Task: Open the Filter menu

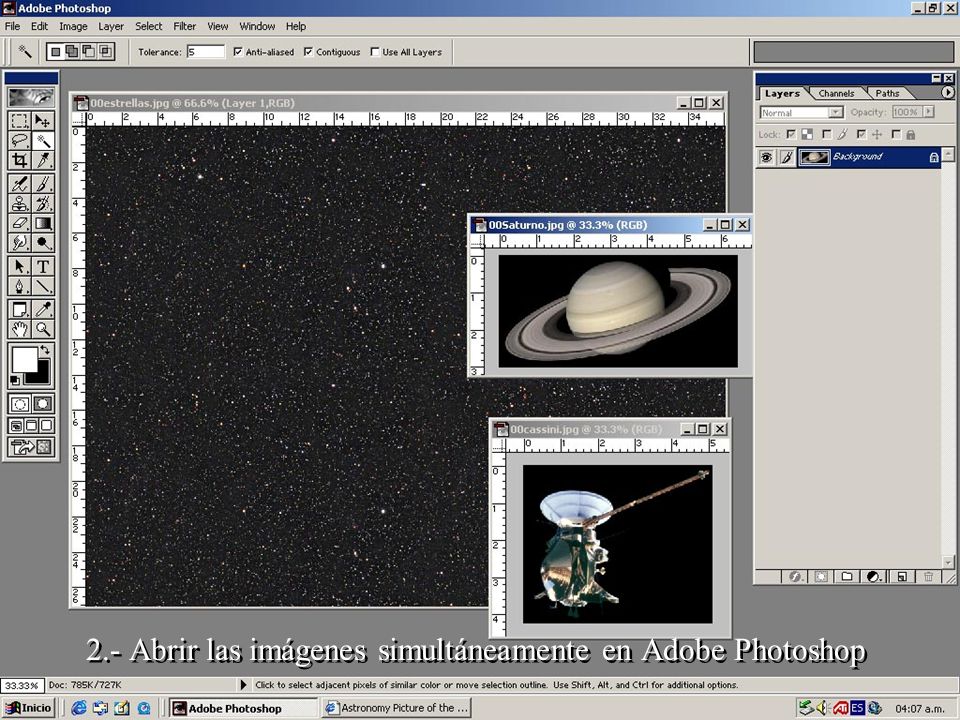Action: point(184,26)
